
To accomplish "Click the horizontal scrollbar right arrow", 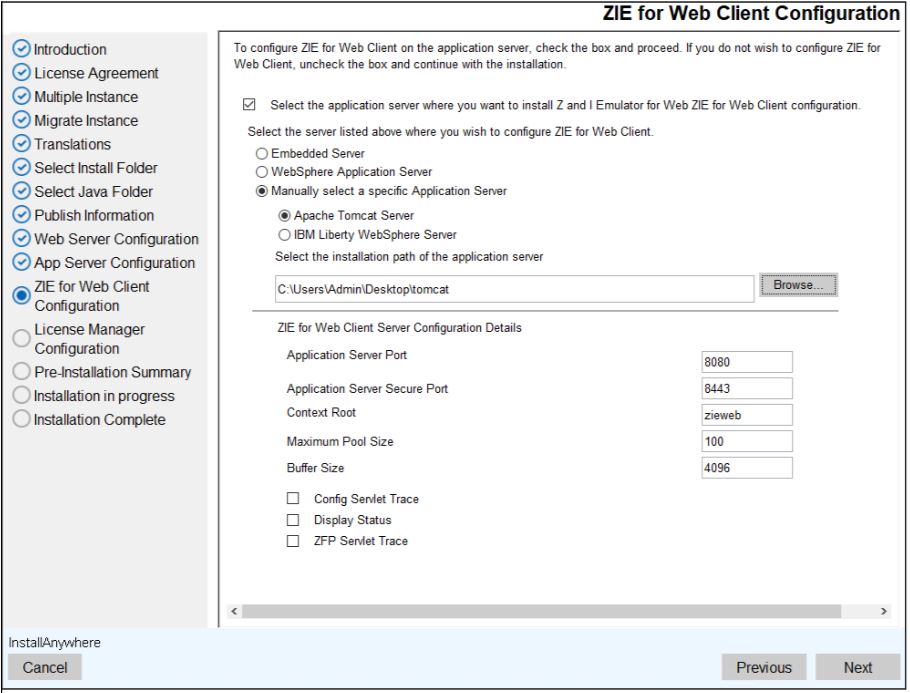I will click(884, 611).
